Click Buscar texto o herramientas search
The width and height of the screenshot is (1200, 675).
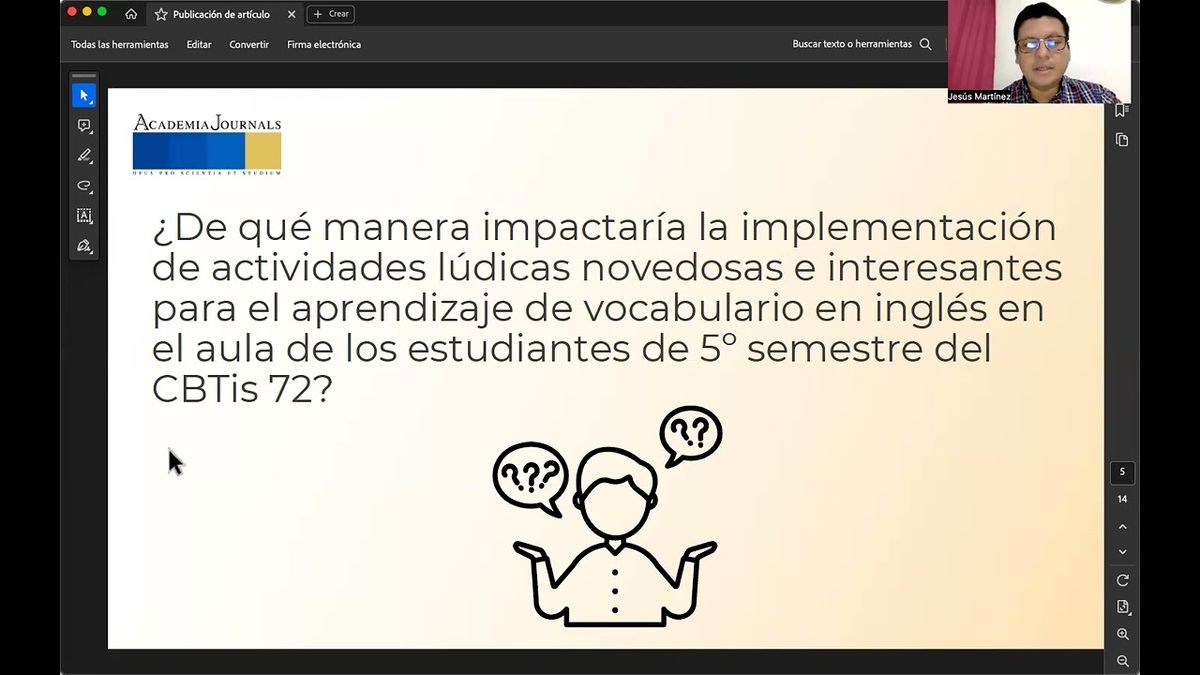tap(852, 45)
